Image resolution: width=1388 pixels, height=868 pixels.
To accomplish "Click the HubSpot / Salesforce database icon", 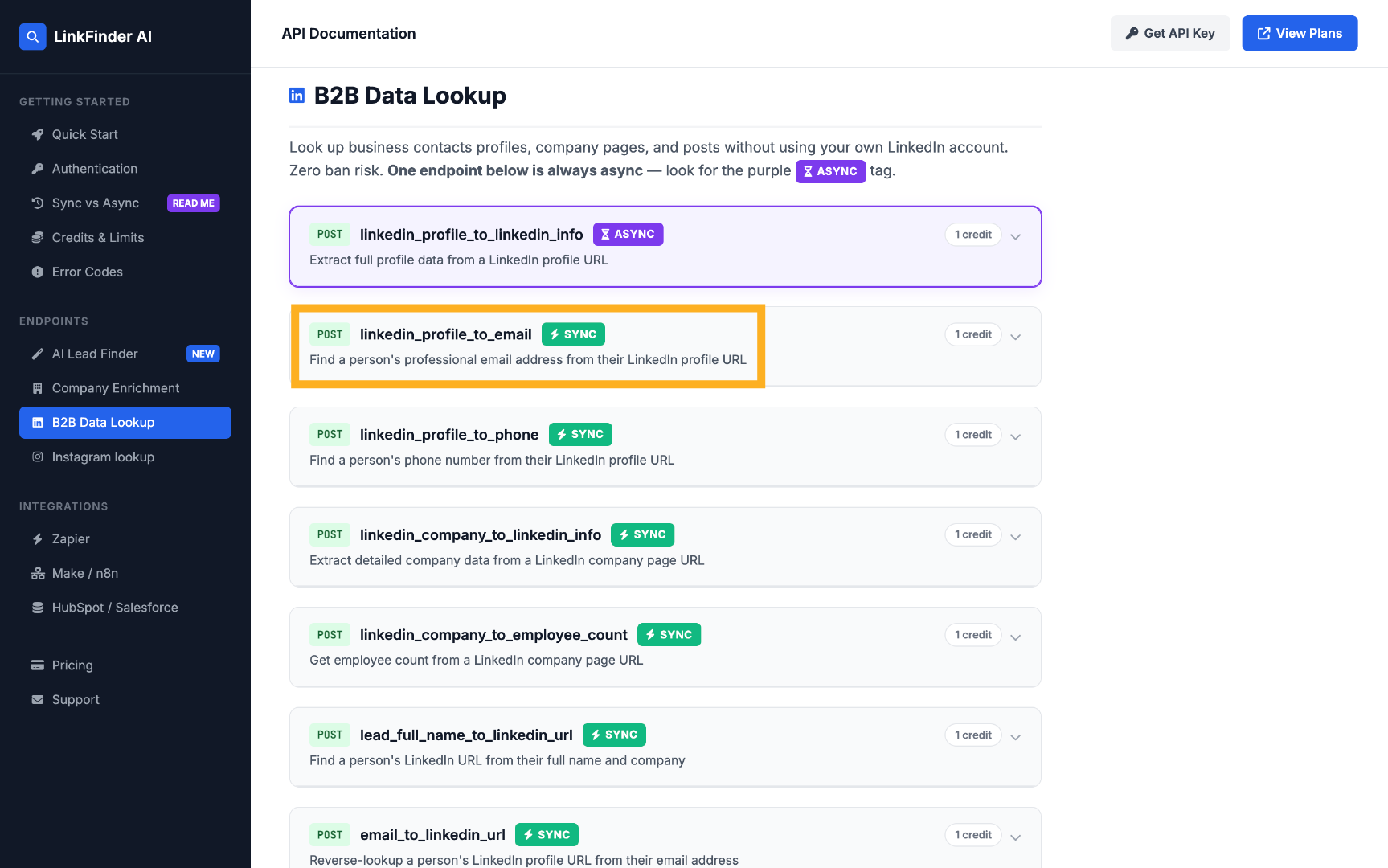I will [x=38, y=608].
